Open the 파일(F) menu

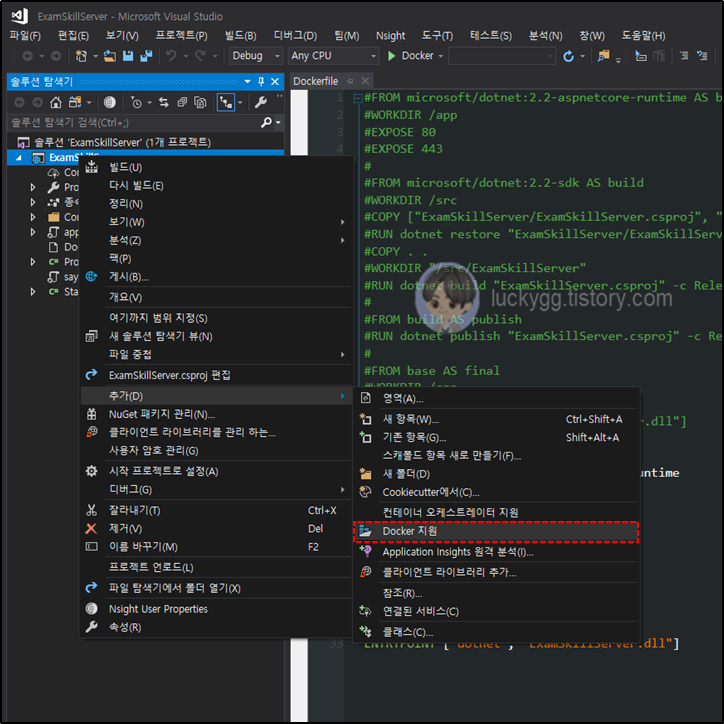click(25, 36)
